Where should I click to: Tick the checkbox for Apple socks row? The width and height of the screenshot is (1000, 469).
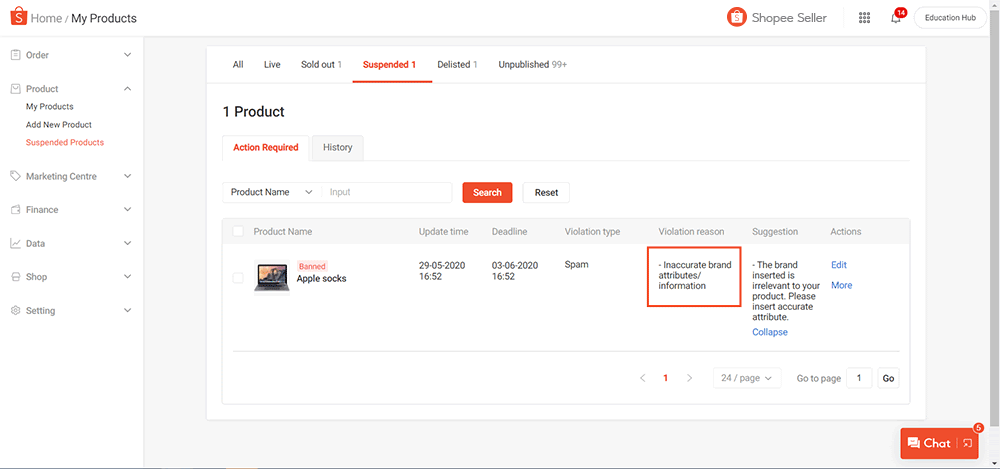click(238, 278)
